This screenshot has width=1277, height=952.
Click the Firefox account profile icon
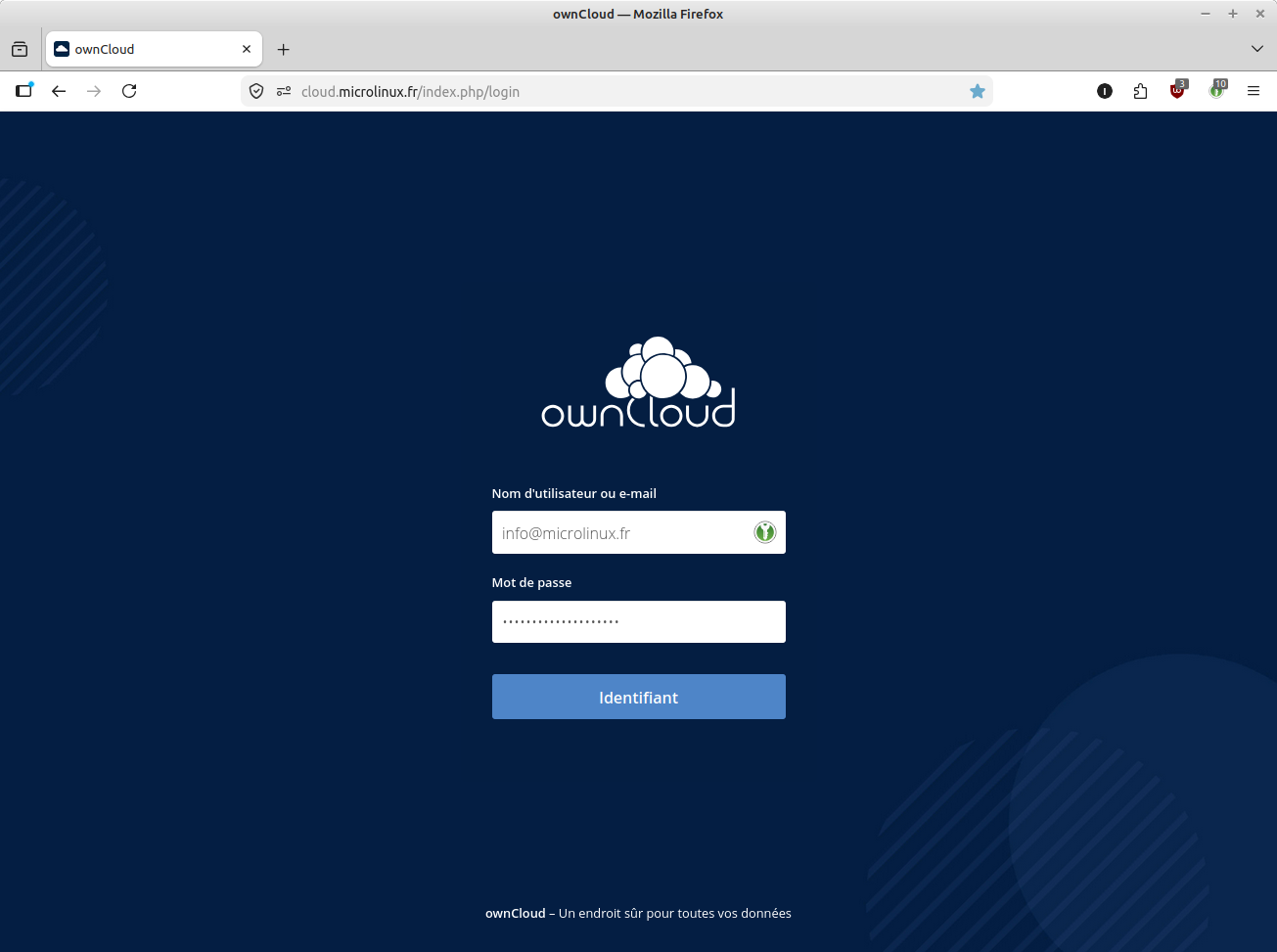pyautogui.click(x=1105, y=91)
